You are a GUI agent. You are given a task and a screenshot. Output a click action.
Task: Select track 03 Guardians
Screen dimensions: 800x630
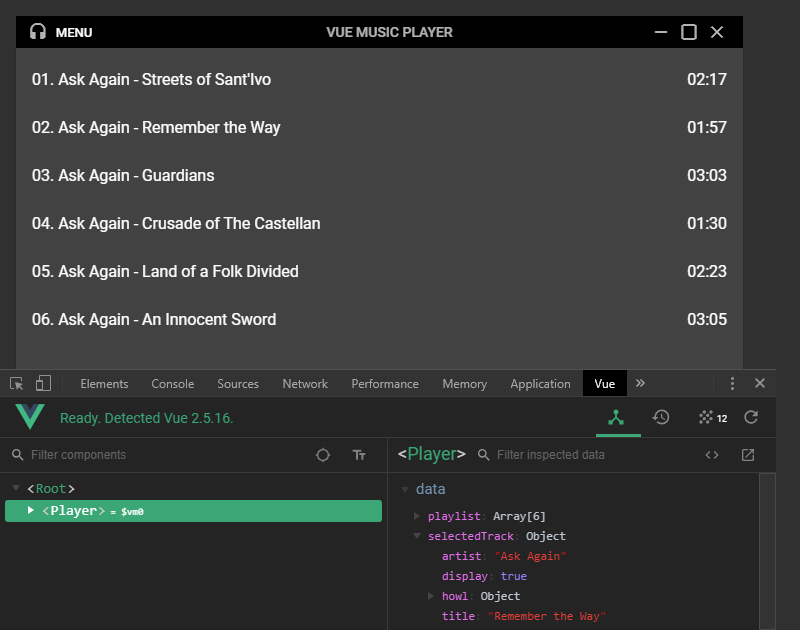379,175
